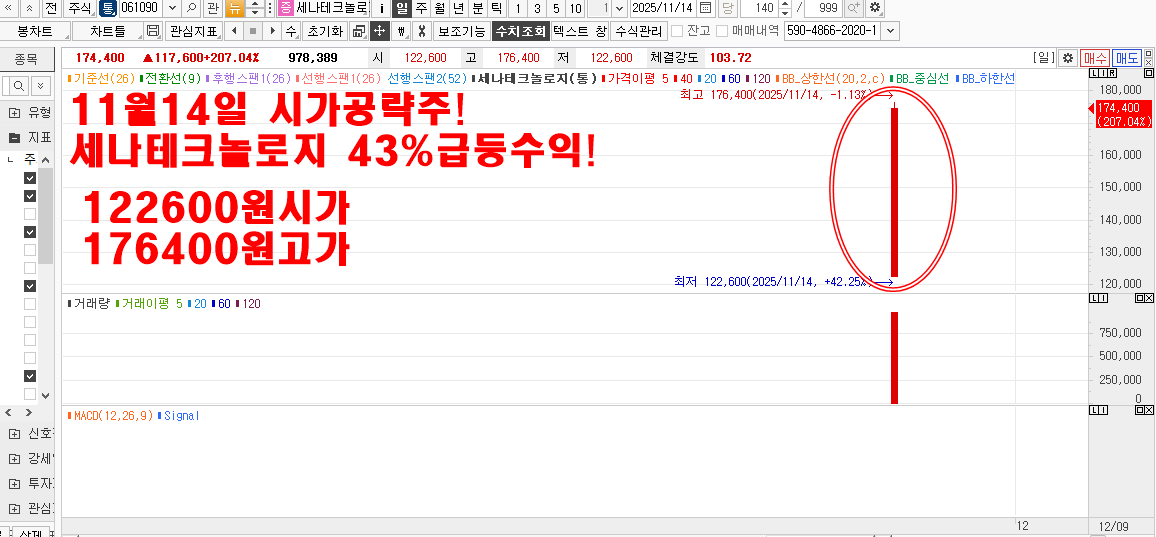Viewport: 1156px width, 537px height.
Task: Click the magnifier icon beside stock code 061090
Action: tap(191, 8)
